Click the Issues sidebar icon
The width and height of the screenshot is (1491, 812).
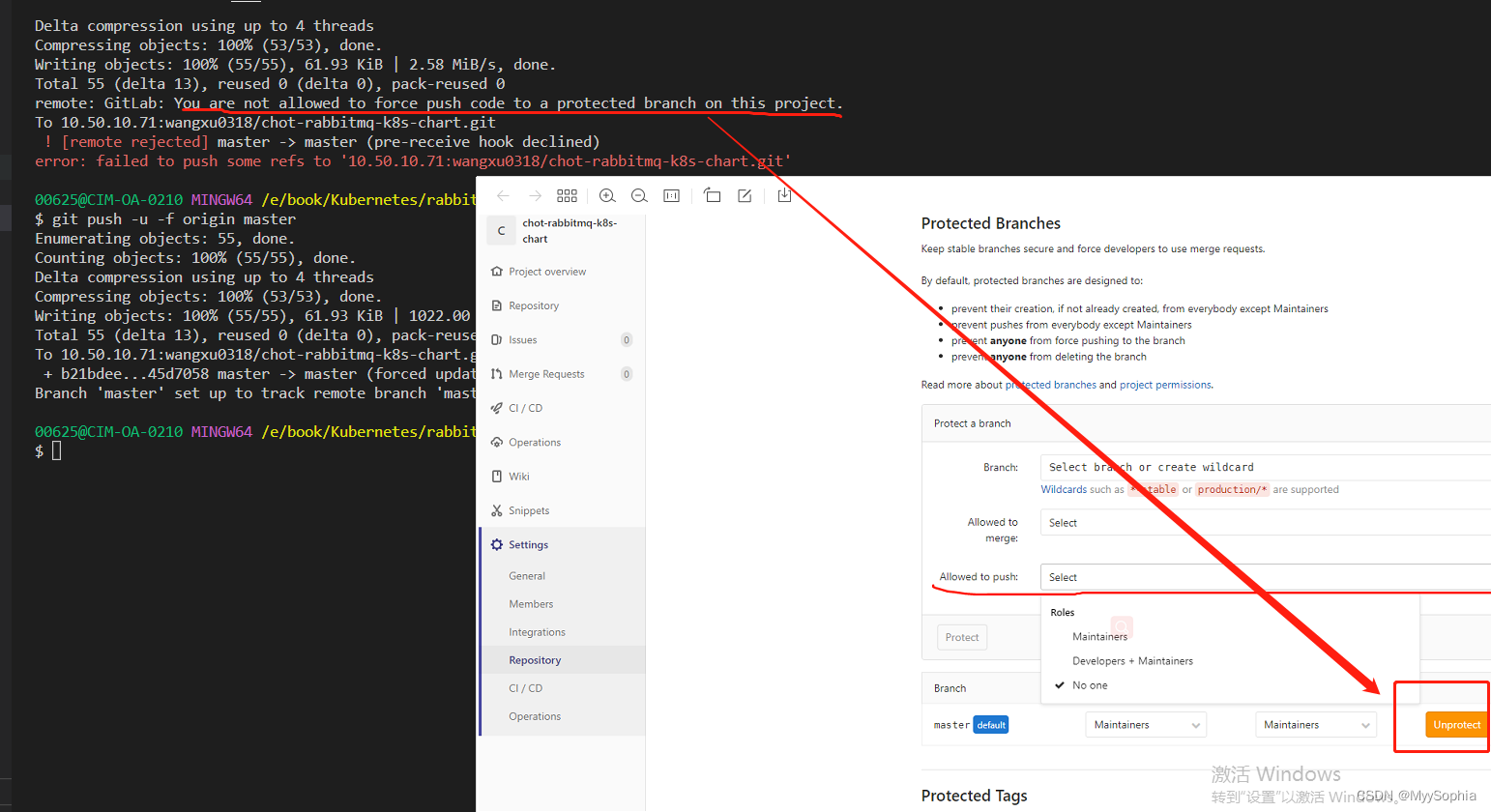coord(497,340)
